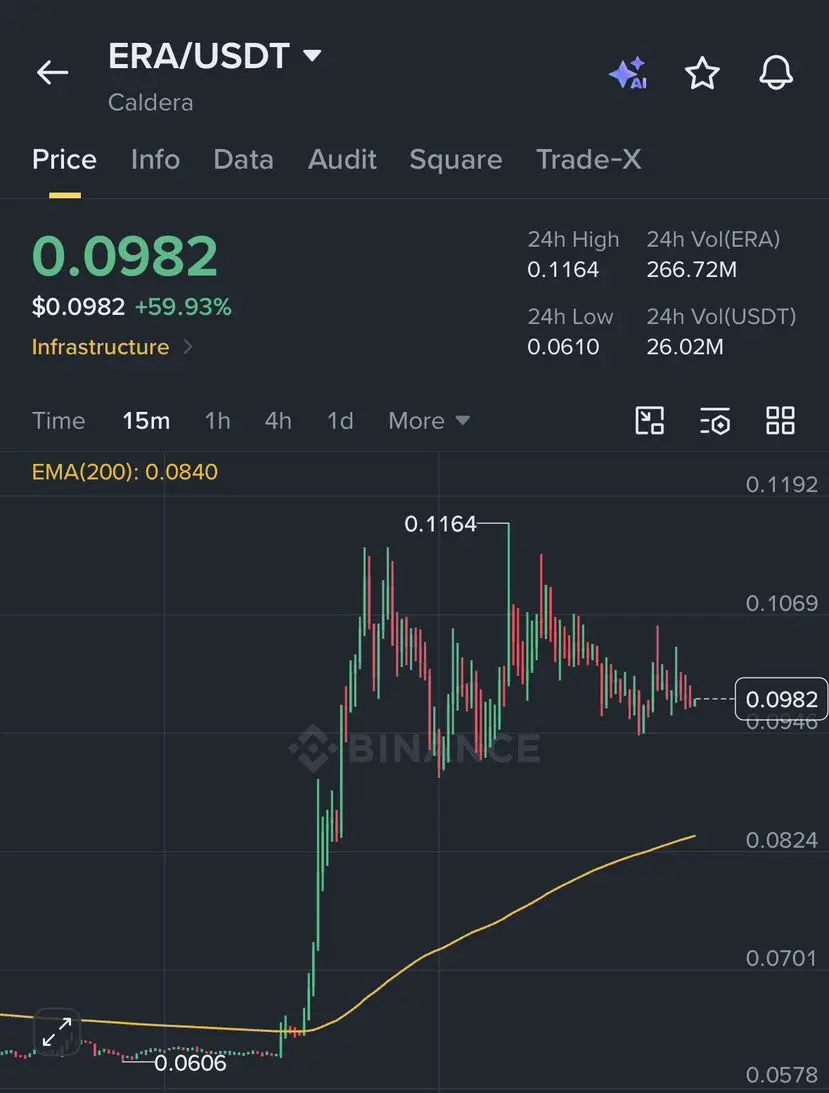Select the 4h chart interval

277,420
